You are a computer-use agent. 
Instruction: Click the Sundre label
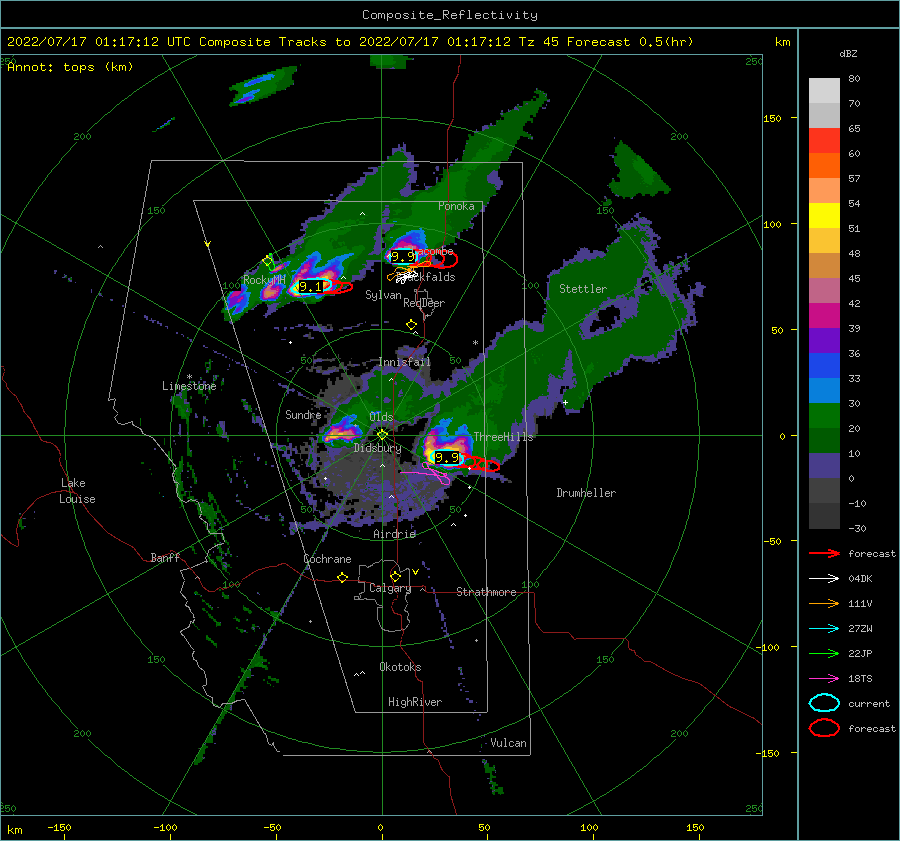point(303,414)
